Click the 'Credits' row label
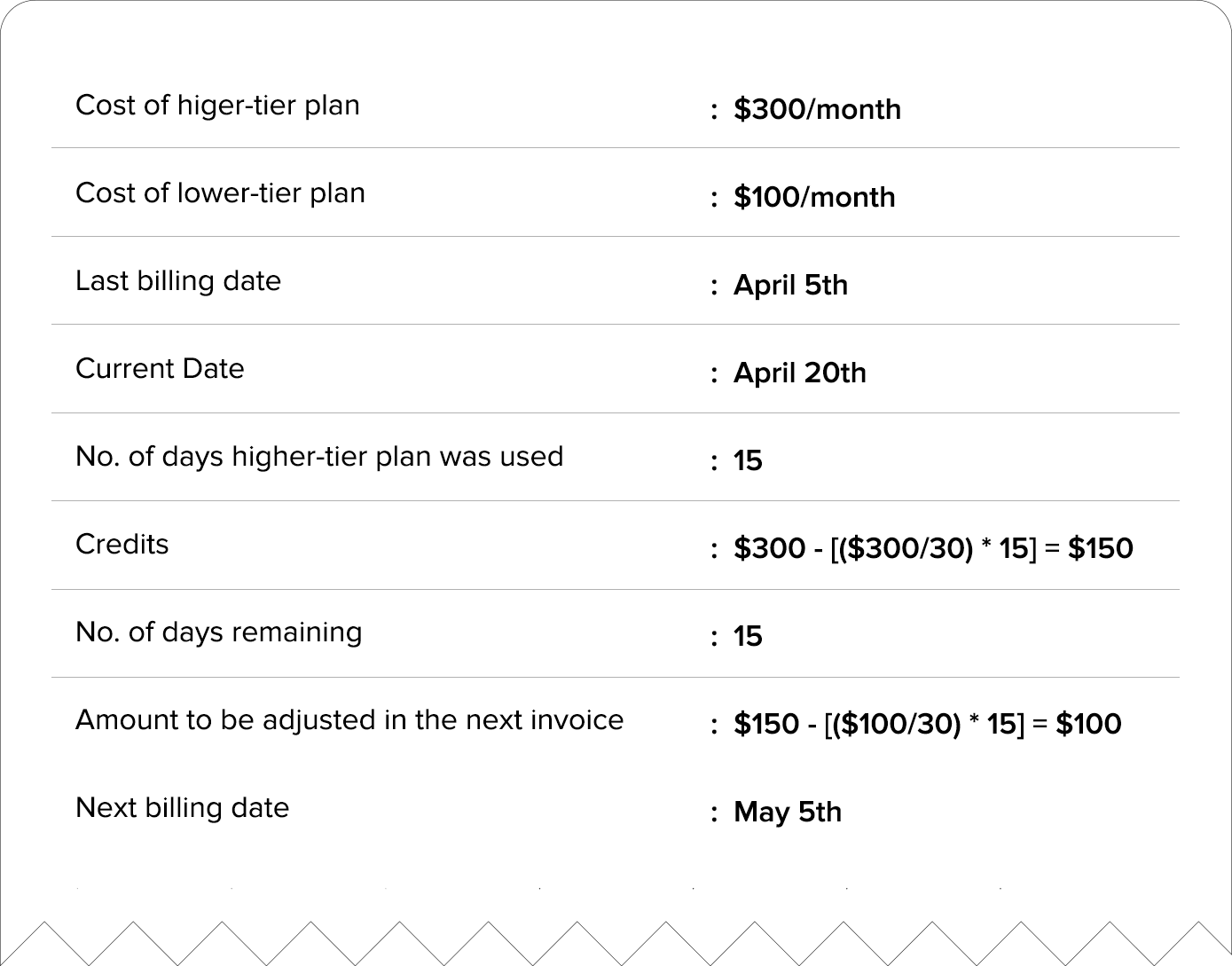This screenshot has height=966, width=1232. pyautogui.click(x=122, y=545)
